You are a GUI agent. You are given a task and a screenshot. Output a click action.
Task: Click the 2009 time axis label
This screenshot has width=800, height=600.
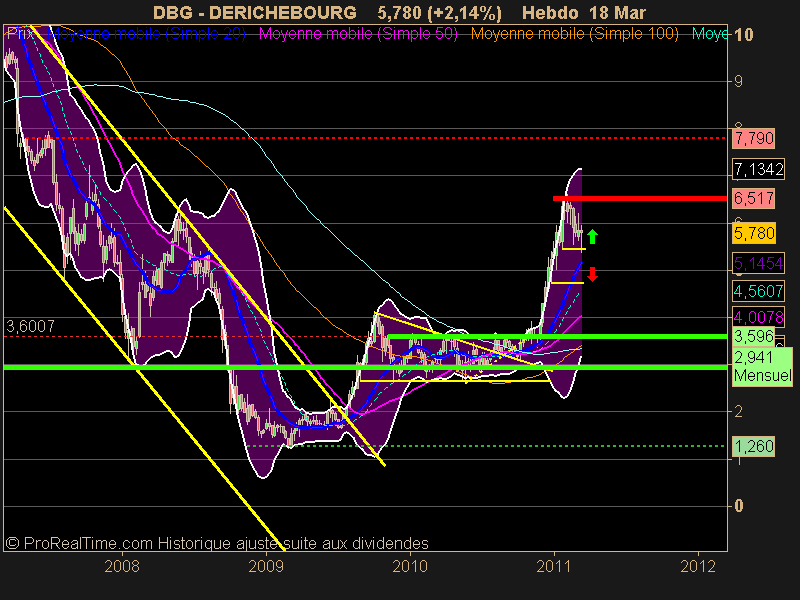[x=266, y=566]
